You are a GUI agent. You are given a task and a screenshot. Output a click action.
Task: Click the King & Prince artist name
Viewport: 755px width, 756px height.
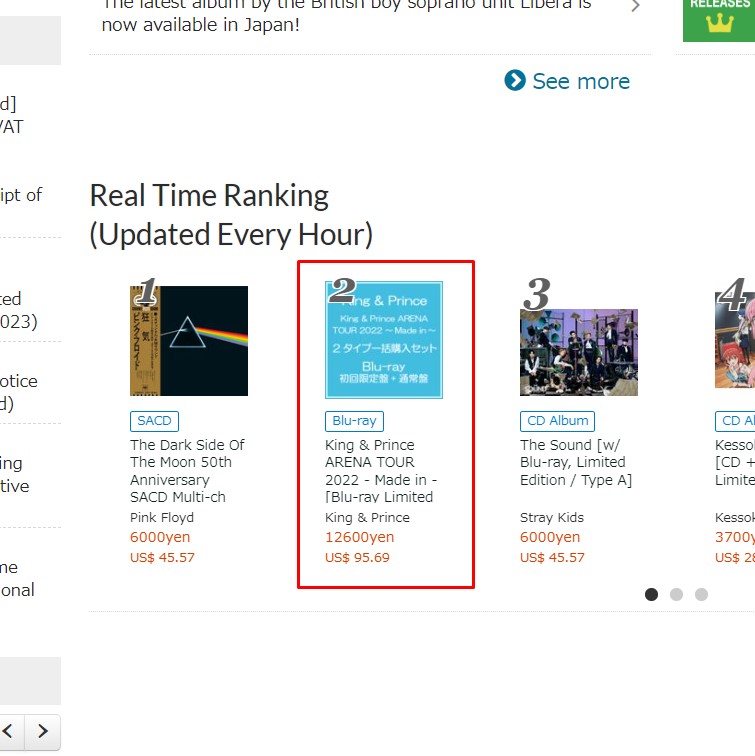[367, 517]
